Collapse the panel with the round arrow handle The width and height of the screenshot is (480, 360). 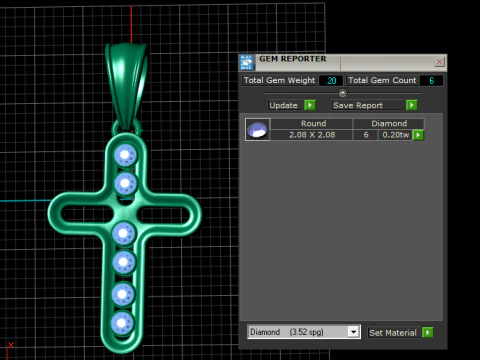(x=343, y=93)
